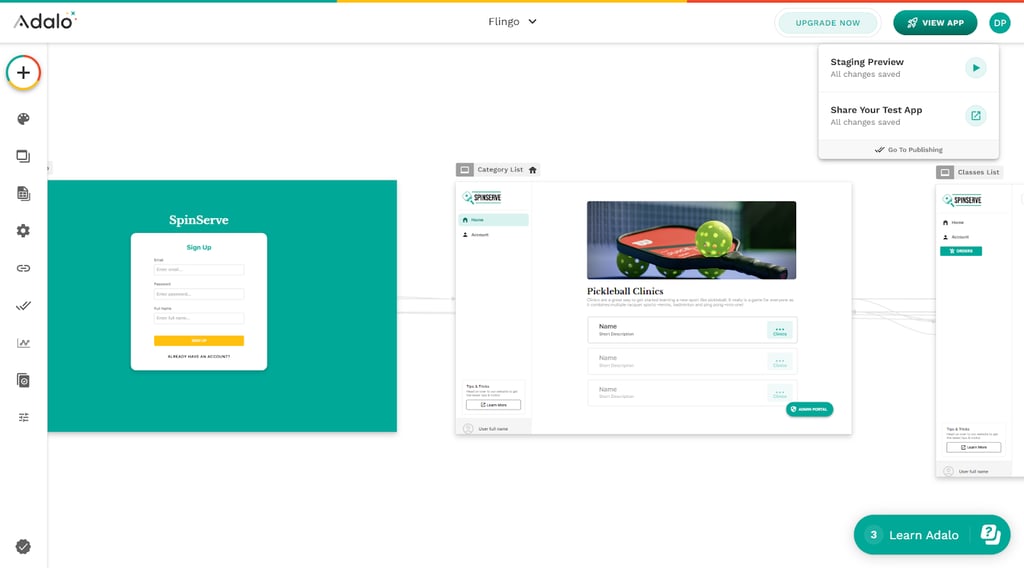Click the home icon next to Category List
Image resolution: width=1024 pixels, height=568 pixels.
tap(532, 170)
